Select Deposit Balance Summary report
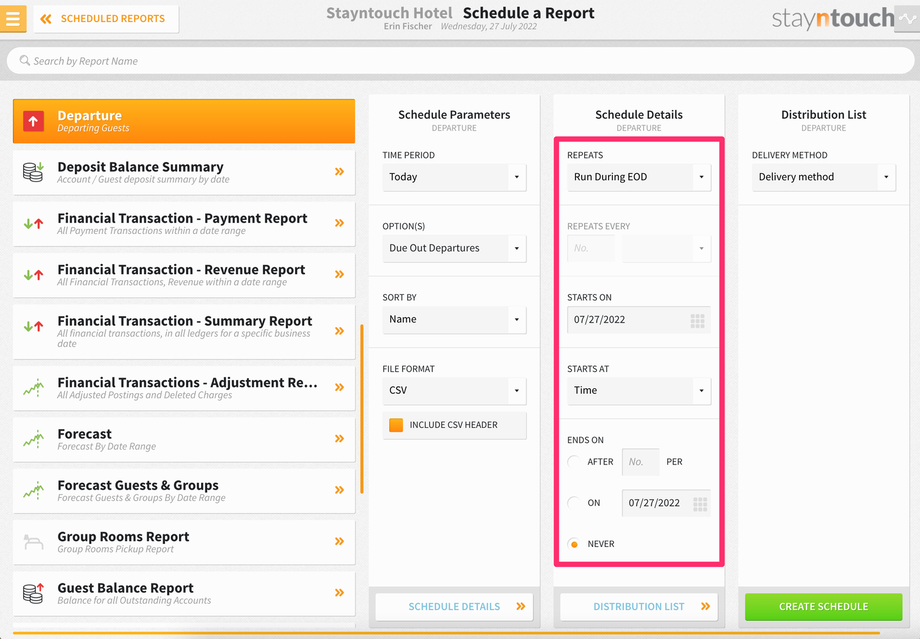Screen dimensions: 920x639 coord(184,173)
